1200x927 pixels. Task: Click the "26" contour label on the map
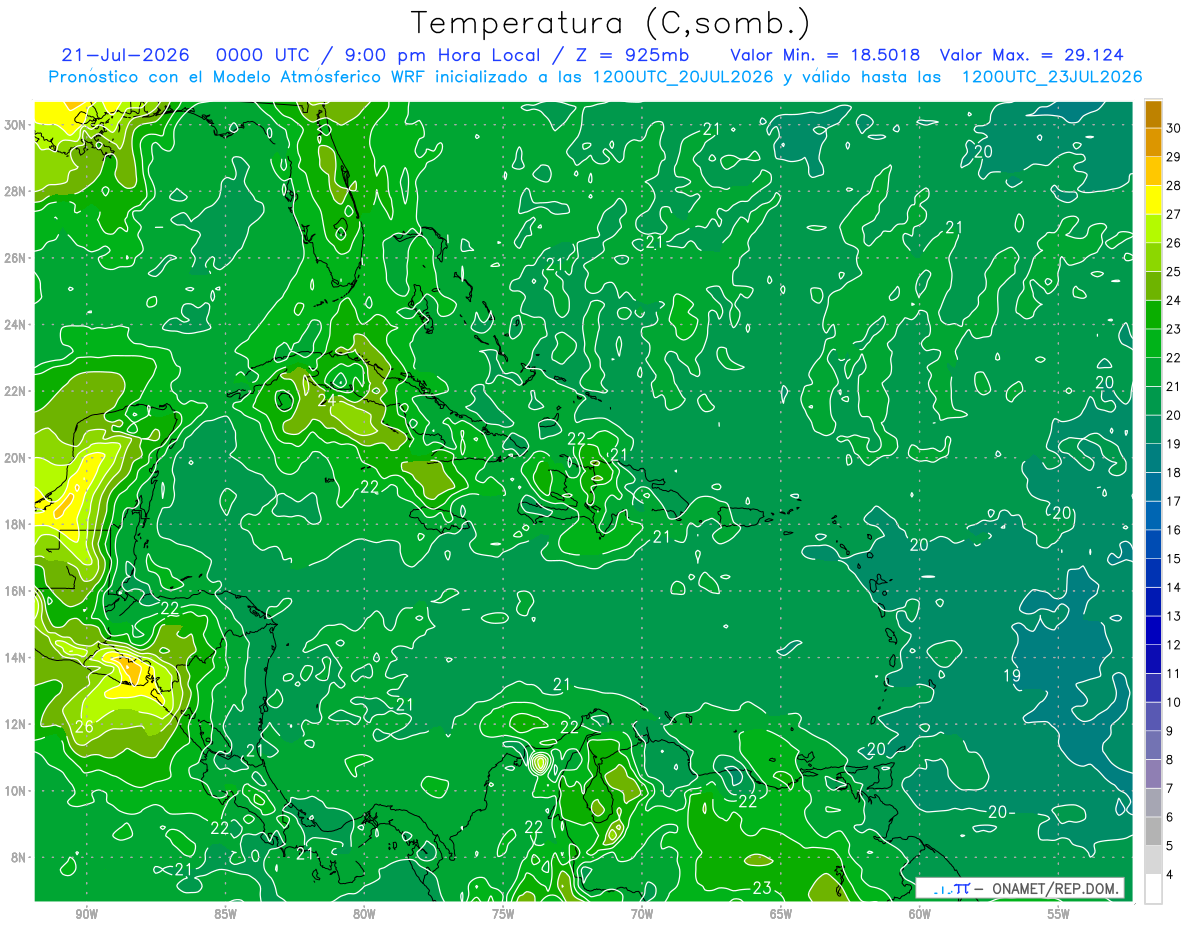click(x=84, y=727)
